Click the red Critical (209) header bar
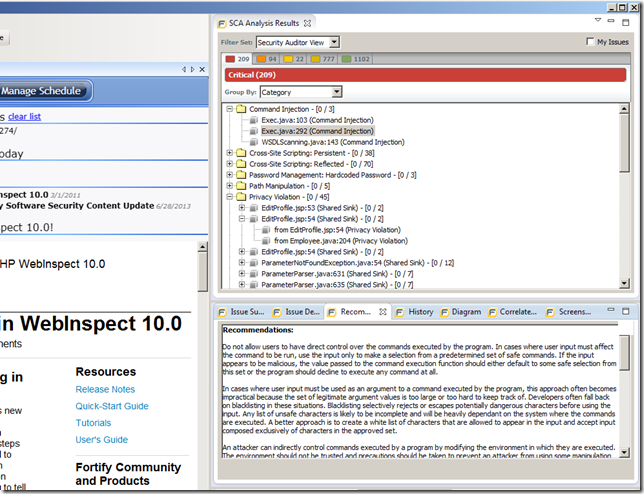The height and width of the screenshot is (494, 644). (425, 75)
